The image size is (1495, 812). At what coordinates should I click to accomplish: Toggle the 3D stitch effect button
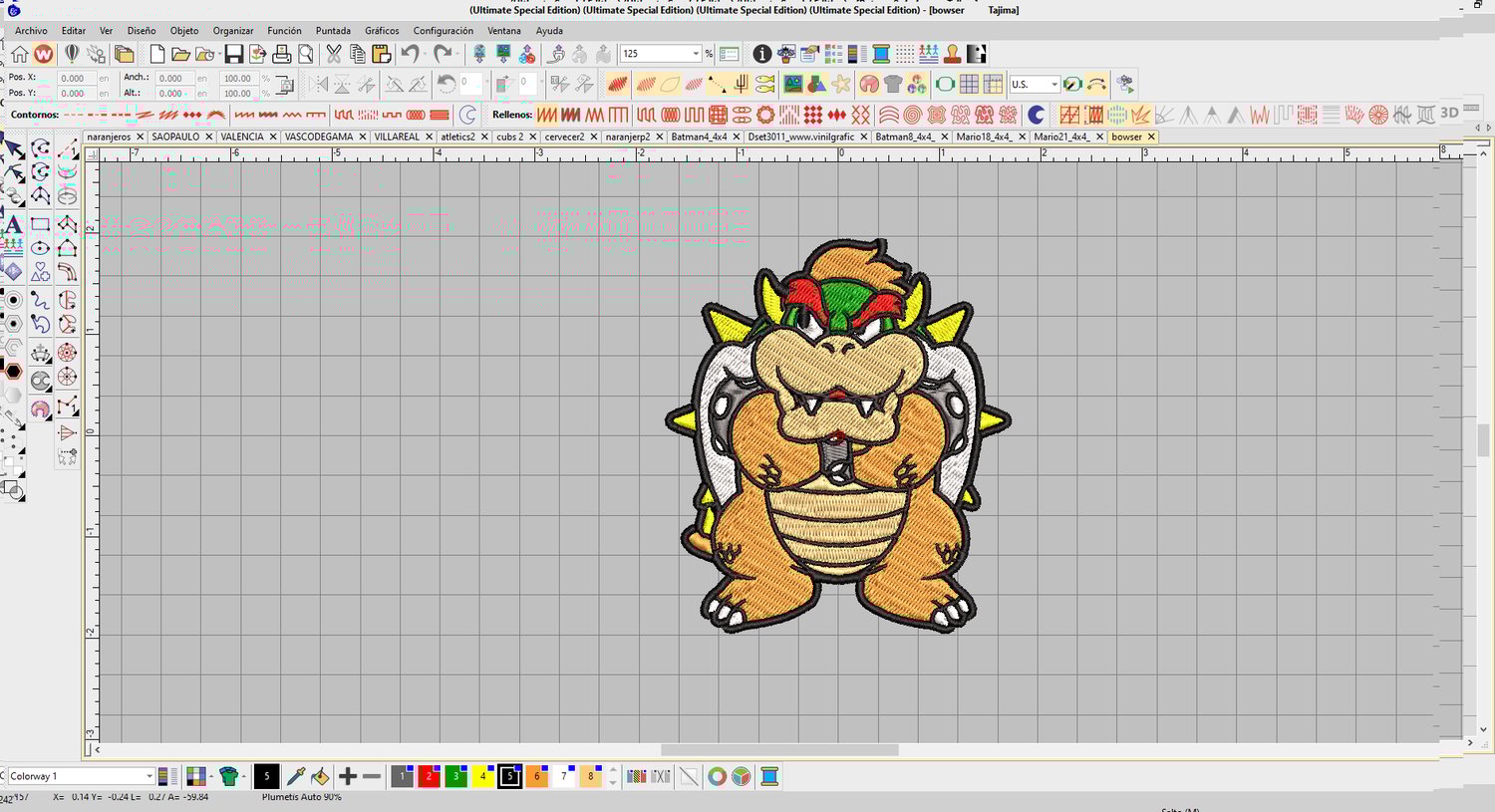click(x=1450, y=114)
